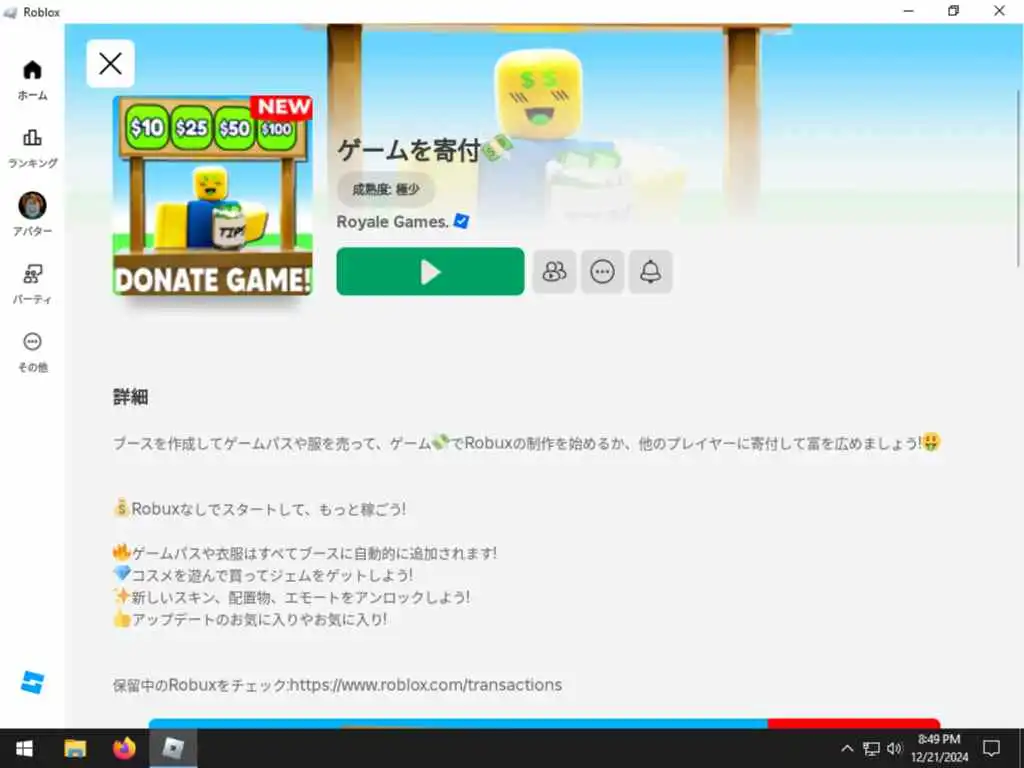Restore down the Roblox window
This screenshot has height=768, width=1024.
pos(953,11)
